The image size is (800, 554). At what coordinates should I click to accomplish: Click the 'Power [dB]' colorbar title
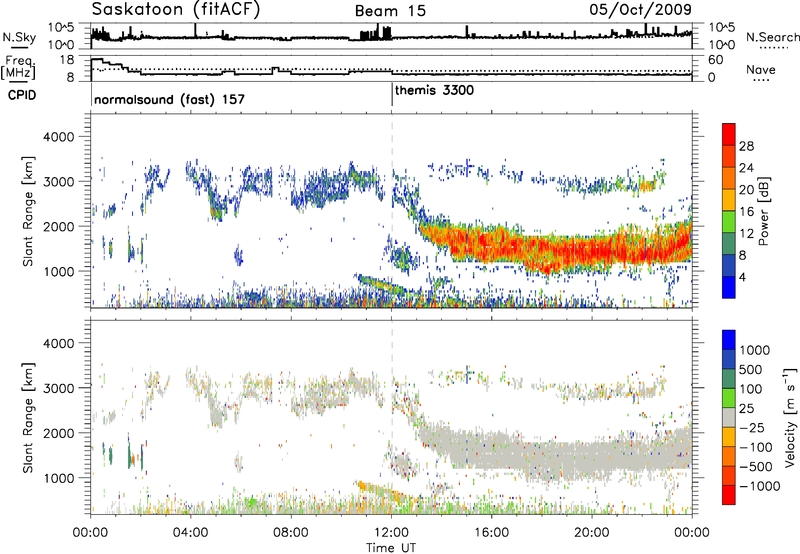763,211
